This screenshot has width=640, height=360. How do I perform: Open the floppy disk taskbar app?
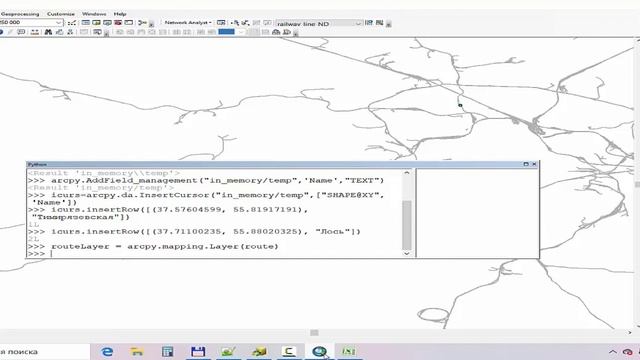pyautogui.click(x=198, y=351)
